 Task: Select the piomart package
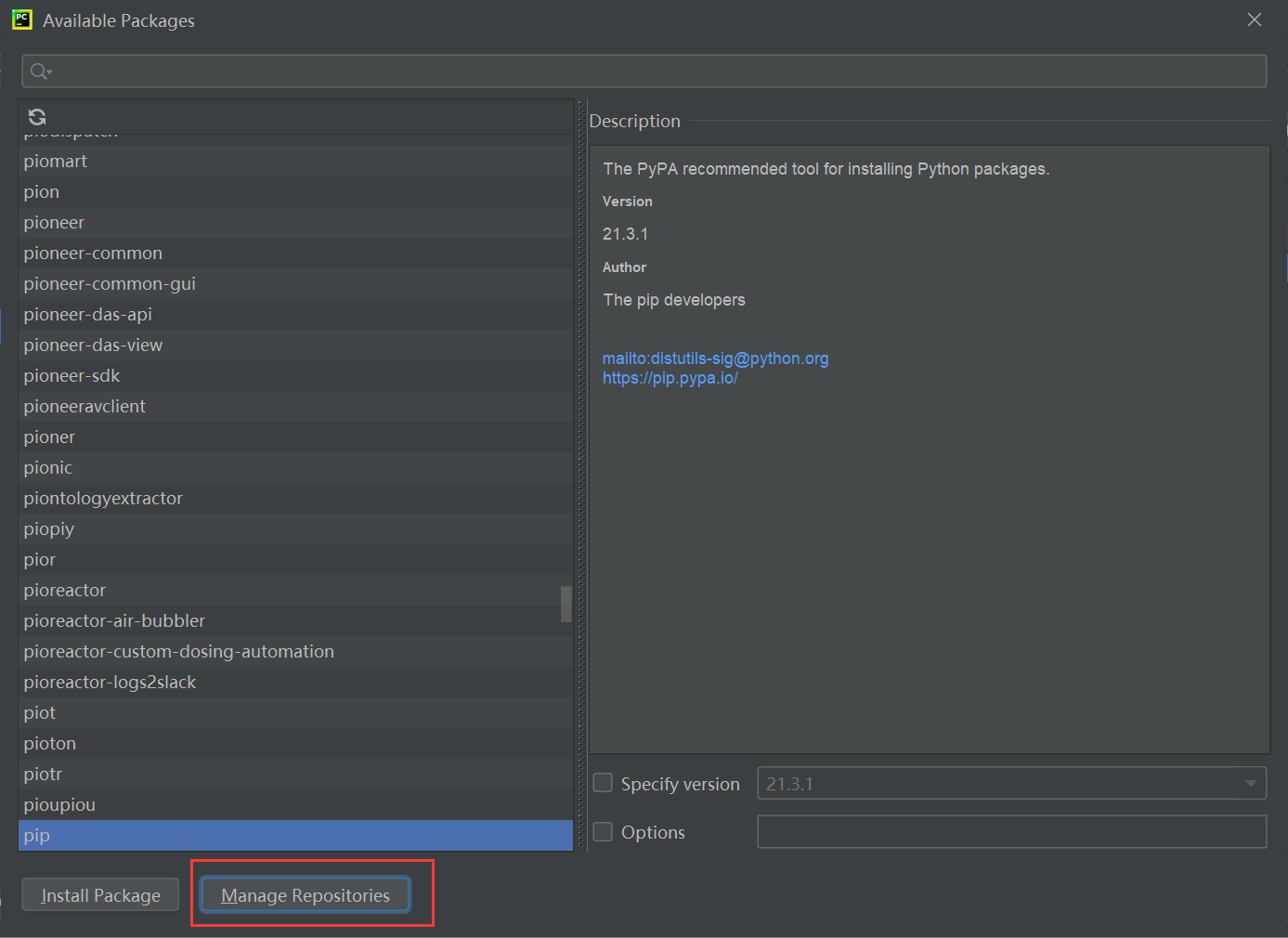pyautogui.click(x=56, y=161)
